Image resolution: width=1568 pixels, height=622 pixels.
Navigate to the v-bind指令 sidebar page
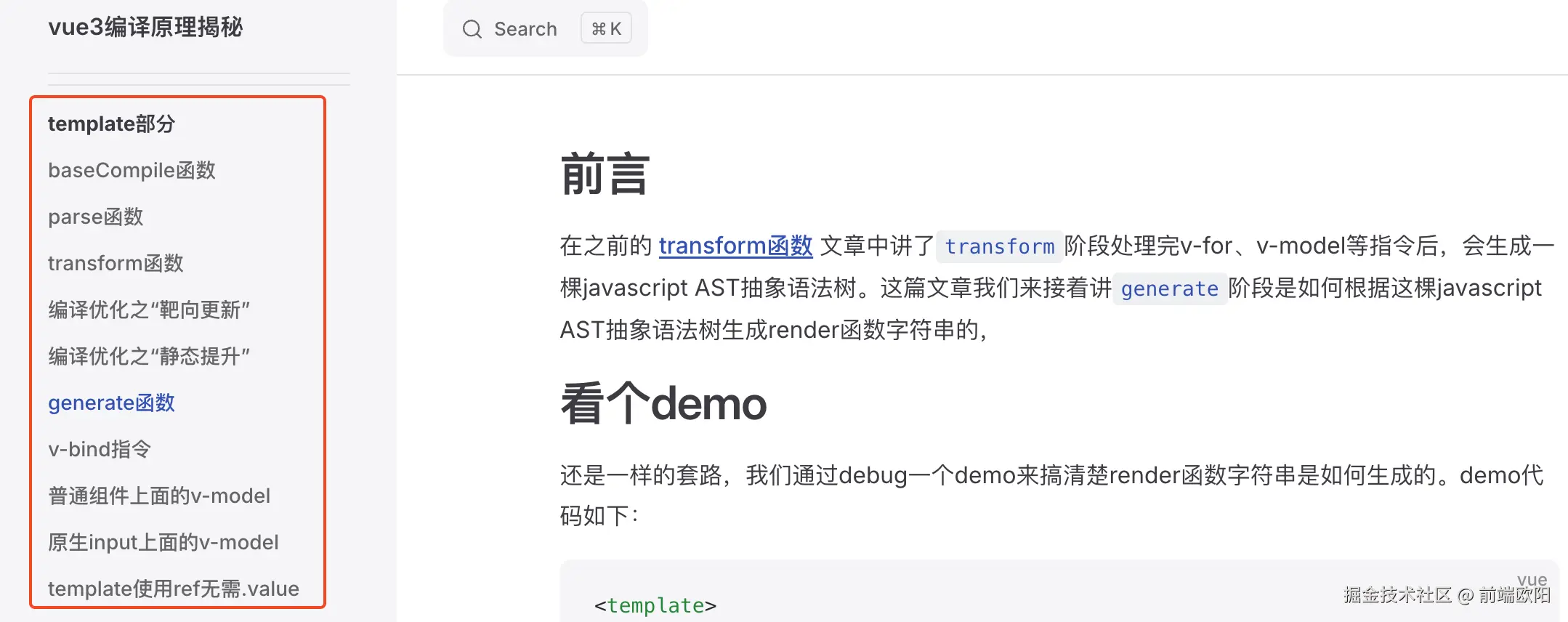tap(100, 450)
